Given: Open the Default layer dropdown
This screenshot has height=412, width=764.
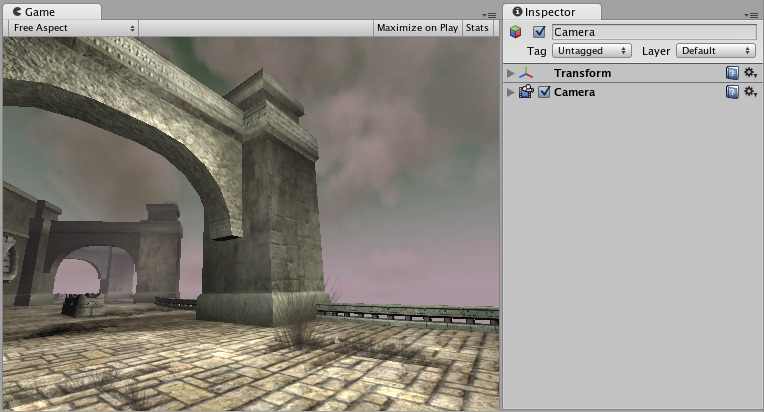Looking at the screenshot, I should click(x=716, y=51).
